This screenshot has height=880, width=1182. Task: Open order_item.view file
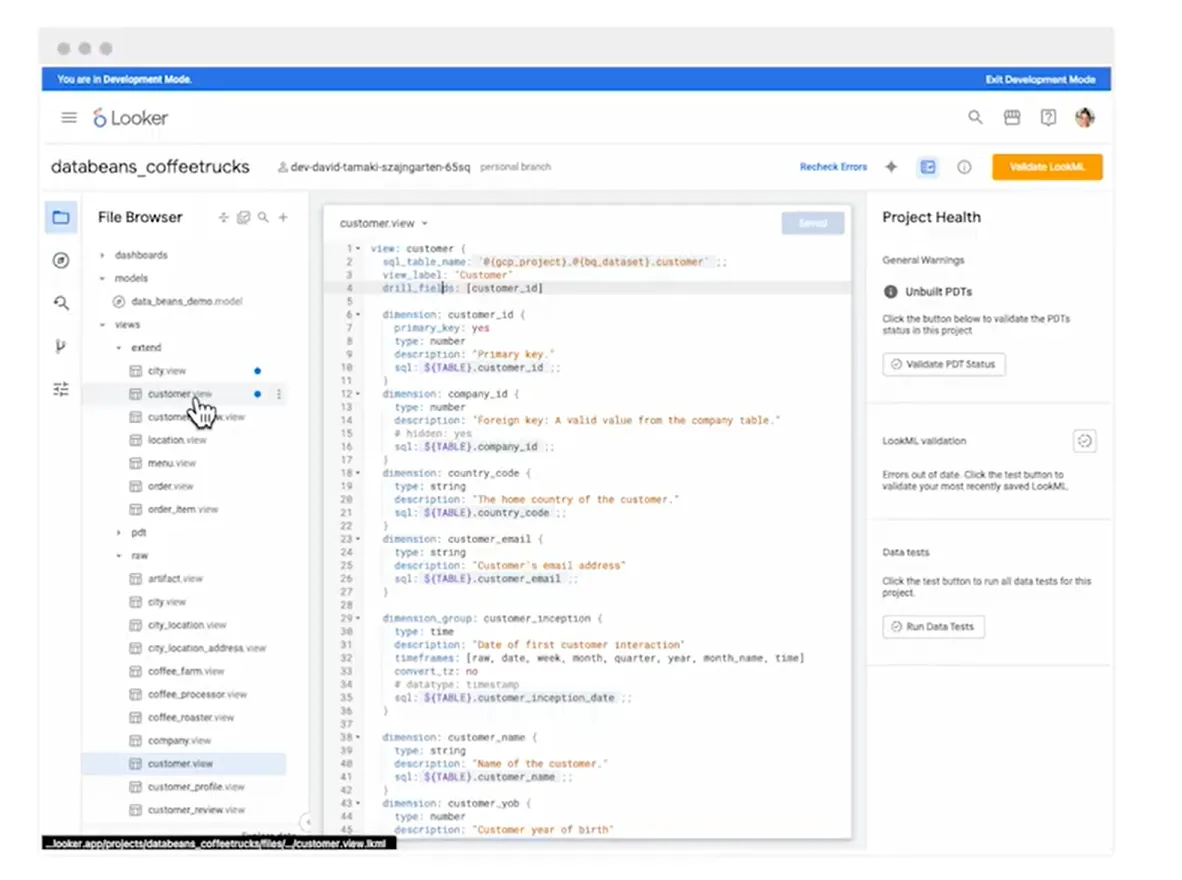183,510
